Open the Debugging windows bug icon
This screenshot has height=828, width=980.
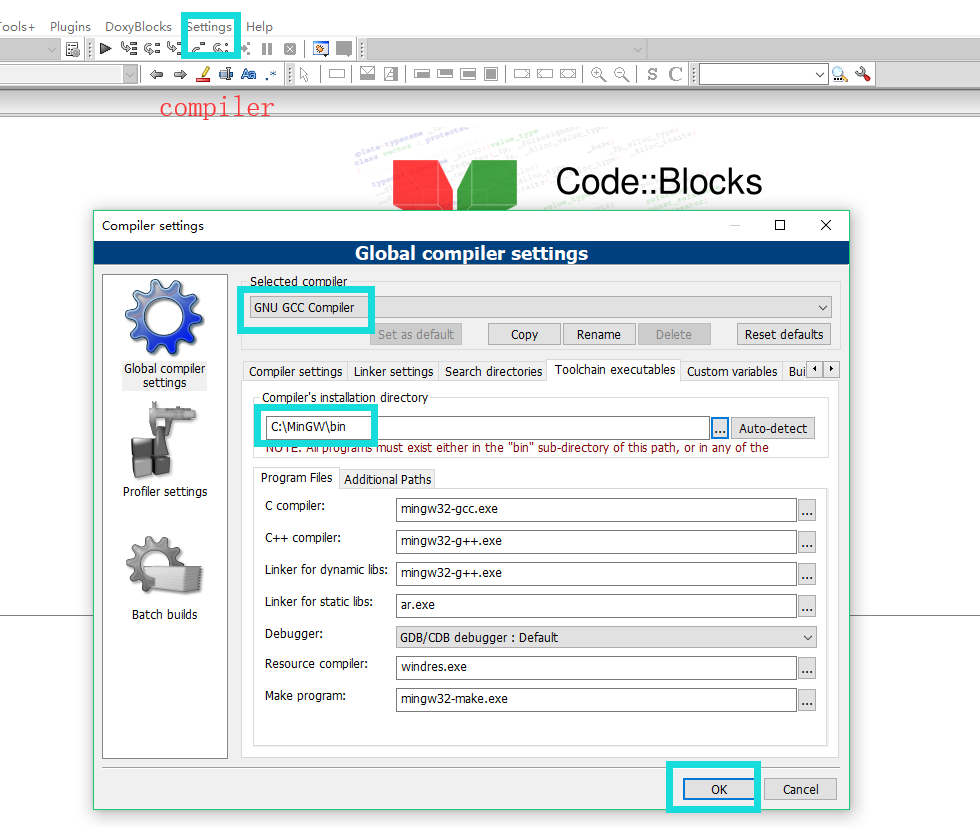tap(321, 49)
